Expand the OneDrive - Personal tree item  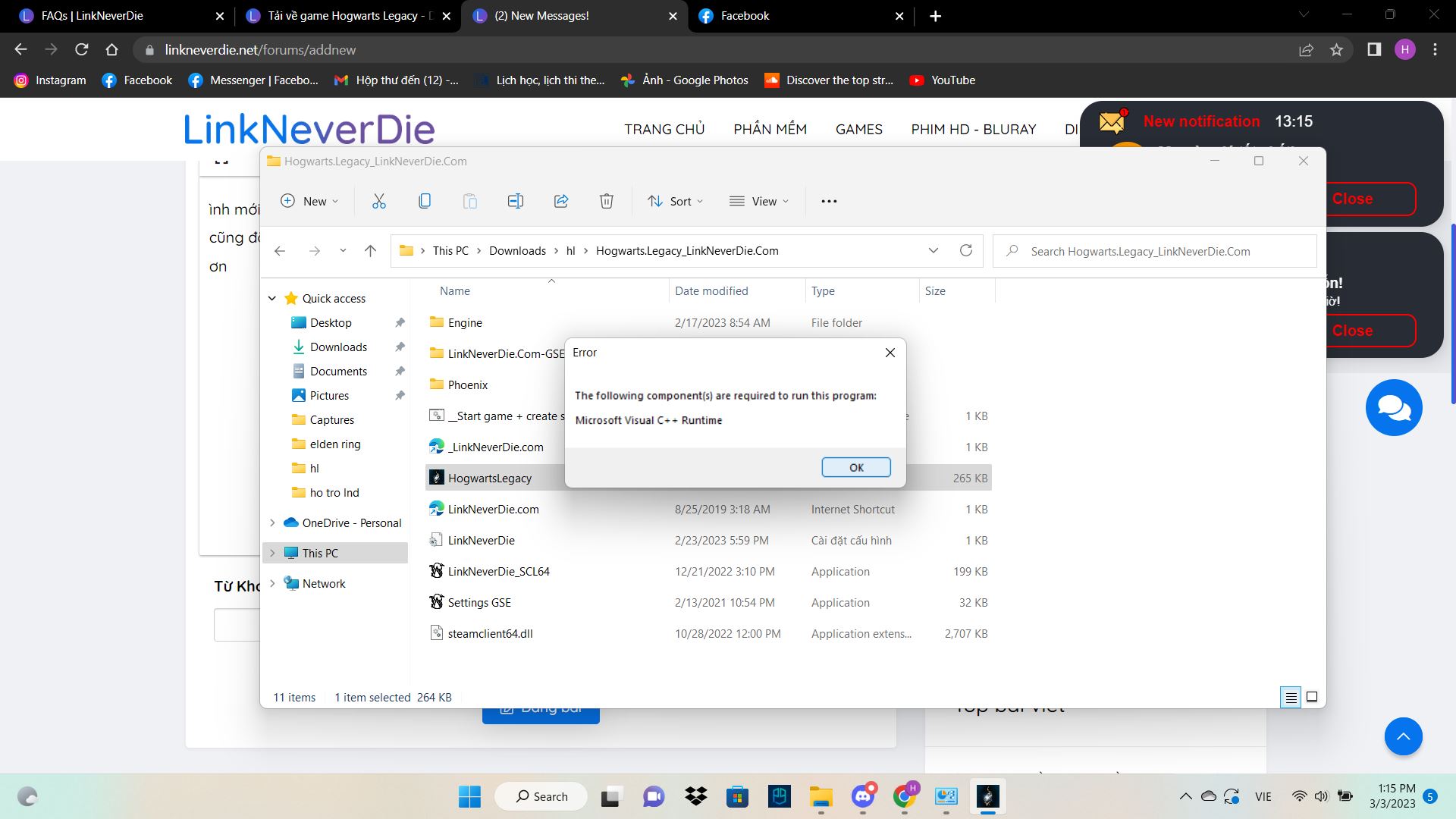tap(273, 522)
